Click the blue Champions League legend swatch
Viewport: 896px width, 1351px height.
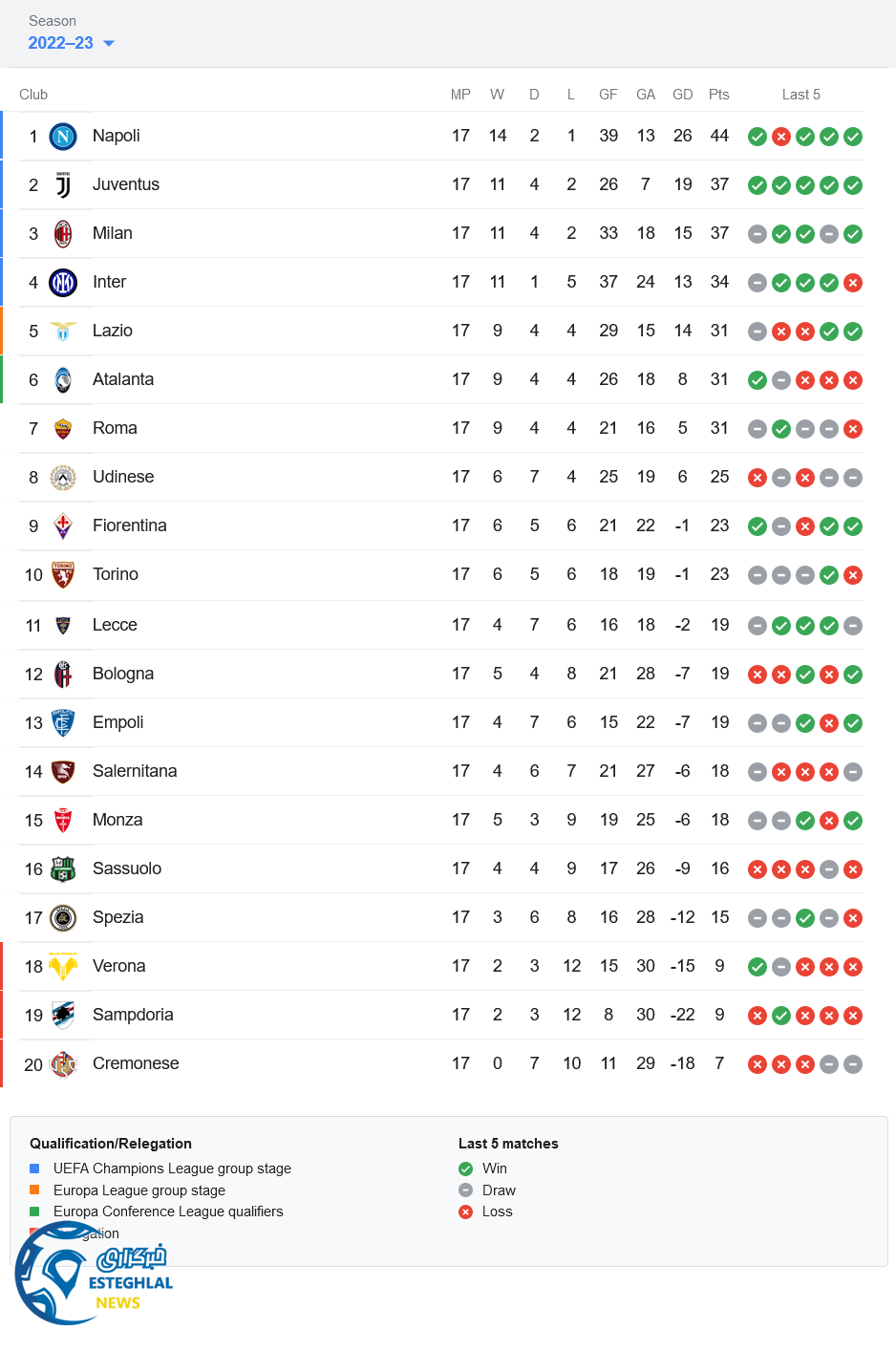tap(34, 1169)
